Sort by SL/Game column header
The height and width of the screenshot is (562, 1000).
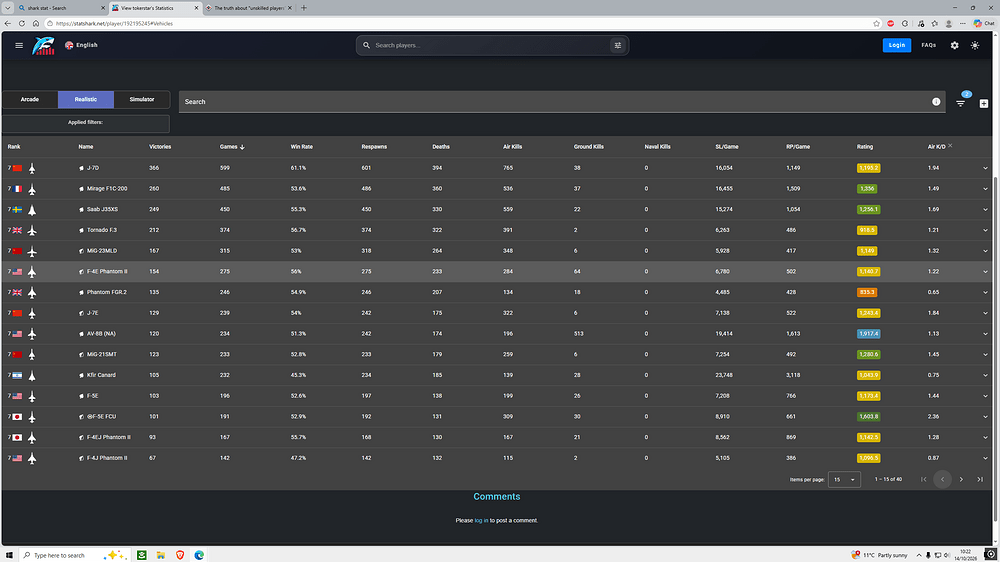coord(726,147)
